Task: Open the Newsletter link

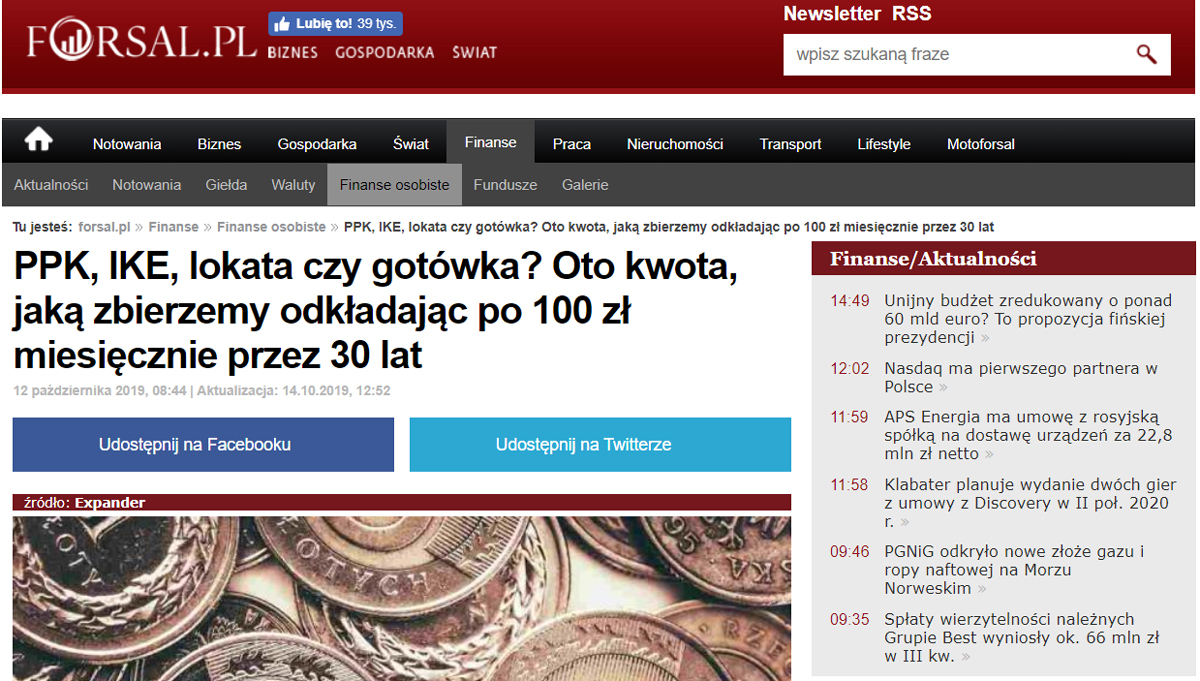Action: point(832,13)
